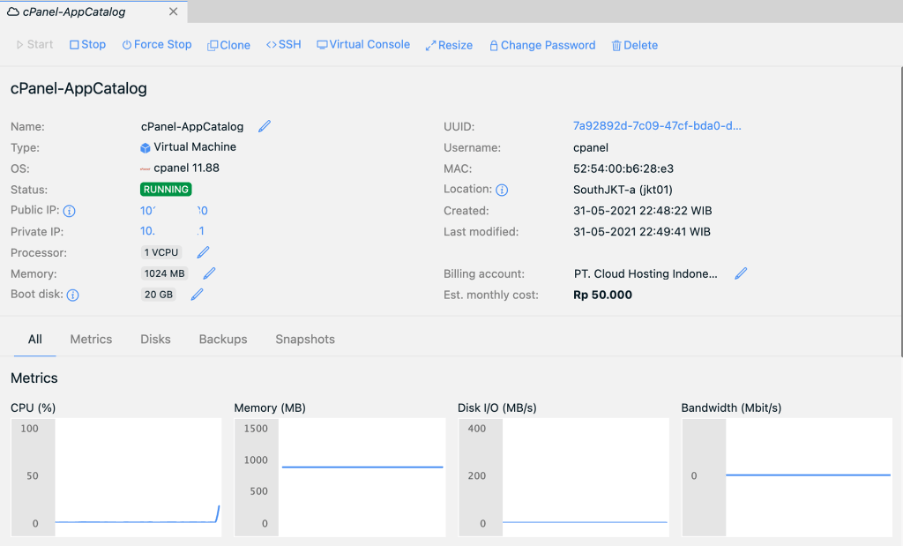The height and width of the screenshot is (546, 904).
Task: Click PT. Cloud Hosting Indone... billing text
Action: click(646, 274)
